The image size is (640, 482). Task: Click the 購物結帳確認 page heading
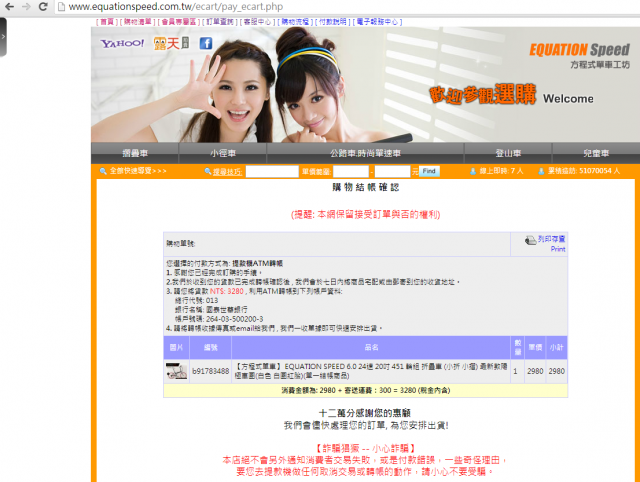click(x=365, y=187)
